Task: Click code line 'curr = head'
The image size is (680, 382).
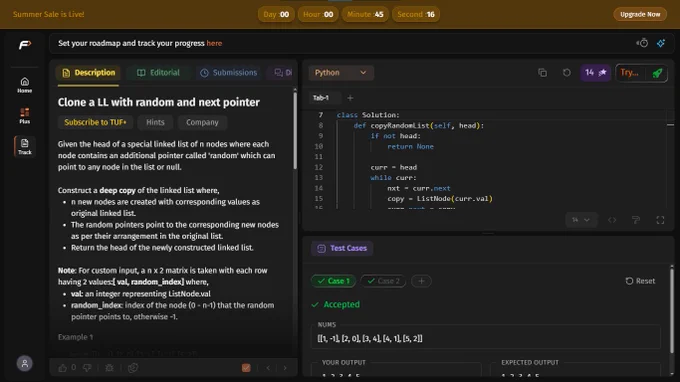Action: pyautogui.click(x=393, y=167)
